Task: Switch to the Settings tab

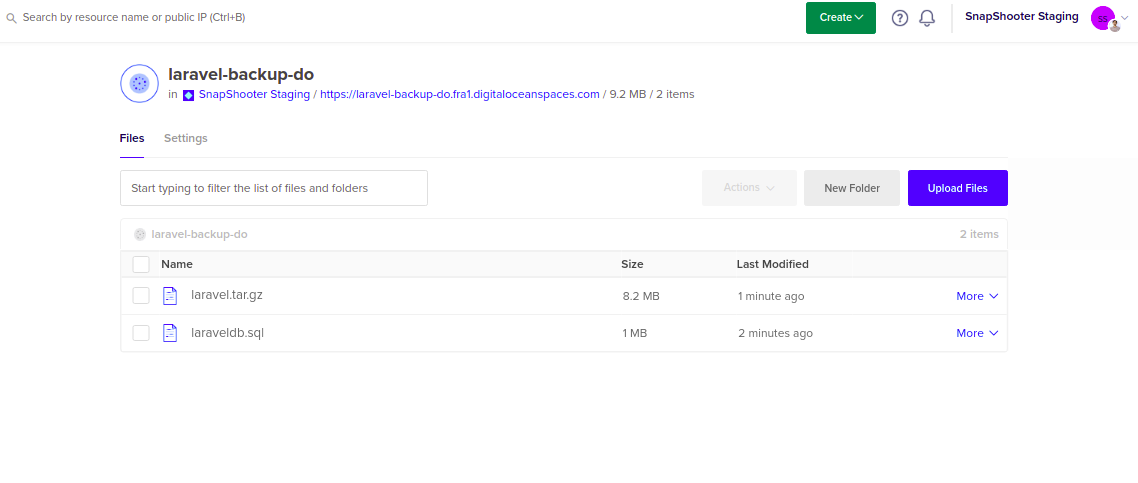Action: [x=186, y=138]
